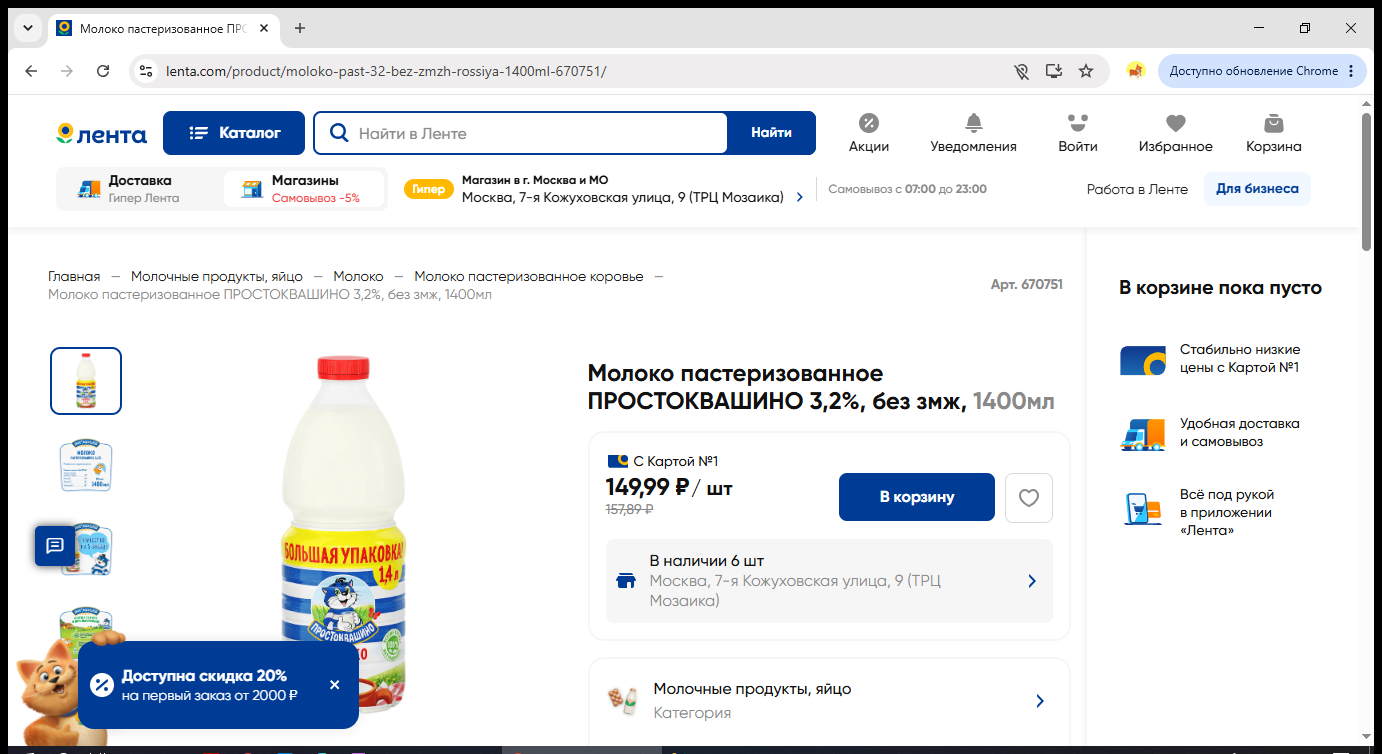Click the install app icon in address bar
The height and width of the screenshot is (754, 1382).
(1053, 71)
